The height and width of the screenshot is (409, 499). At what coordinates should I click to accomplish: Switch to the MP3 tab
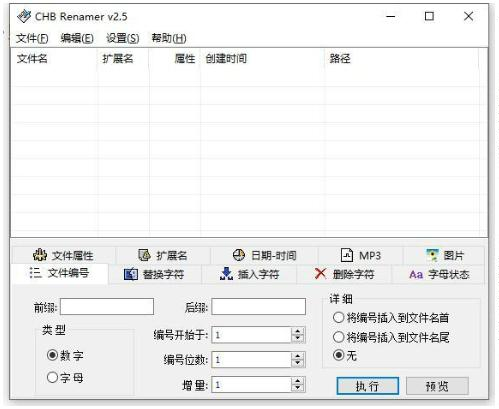point(361,255)
